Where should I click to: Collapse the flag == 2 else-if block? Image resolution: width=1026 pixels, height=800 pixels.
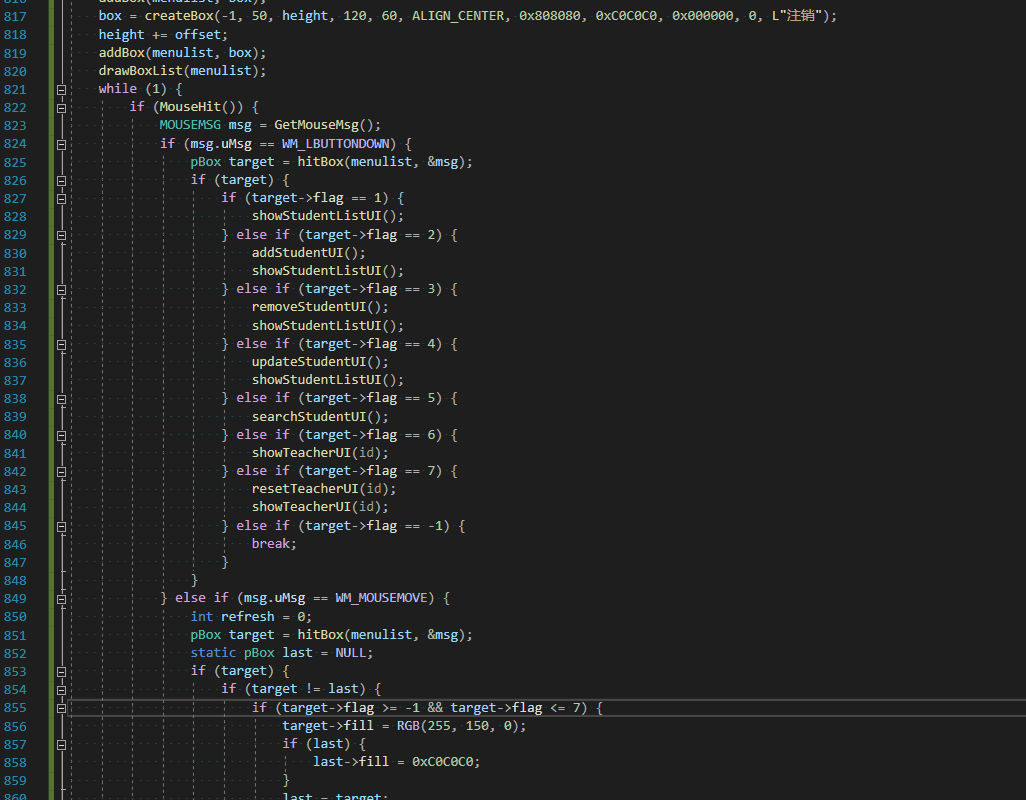[62, 235]
